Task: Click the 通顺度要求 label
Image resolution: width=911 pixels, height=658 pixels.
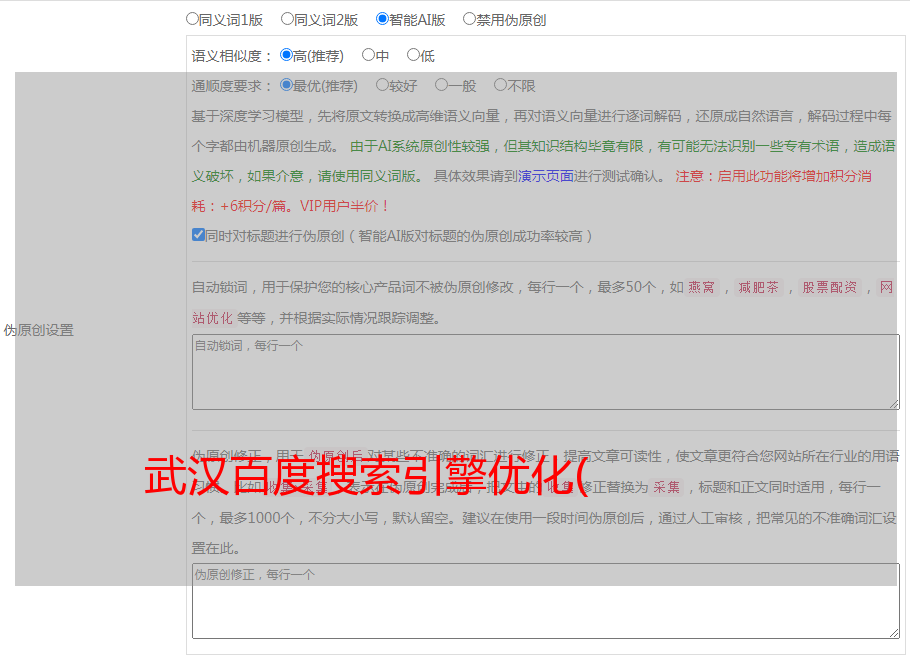Action: [232, 86]
